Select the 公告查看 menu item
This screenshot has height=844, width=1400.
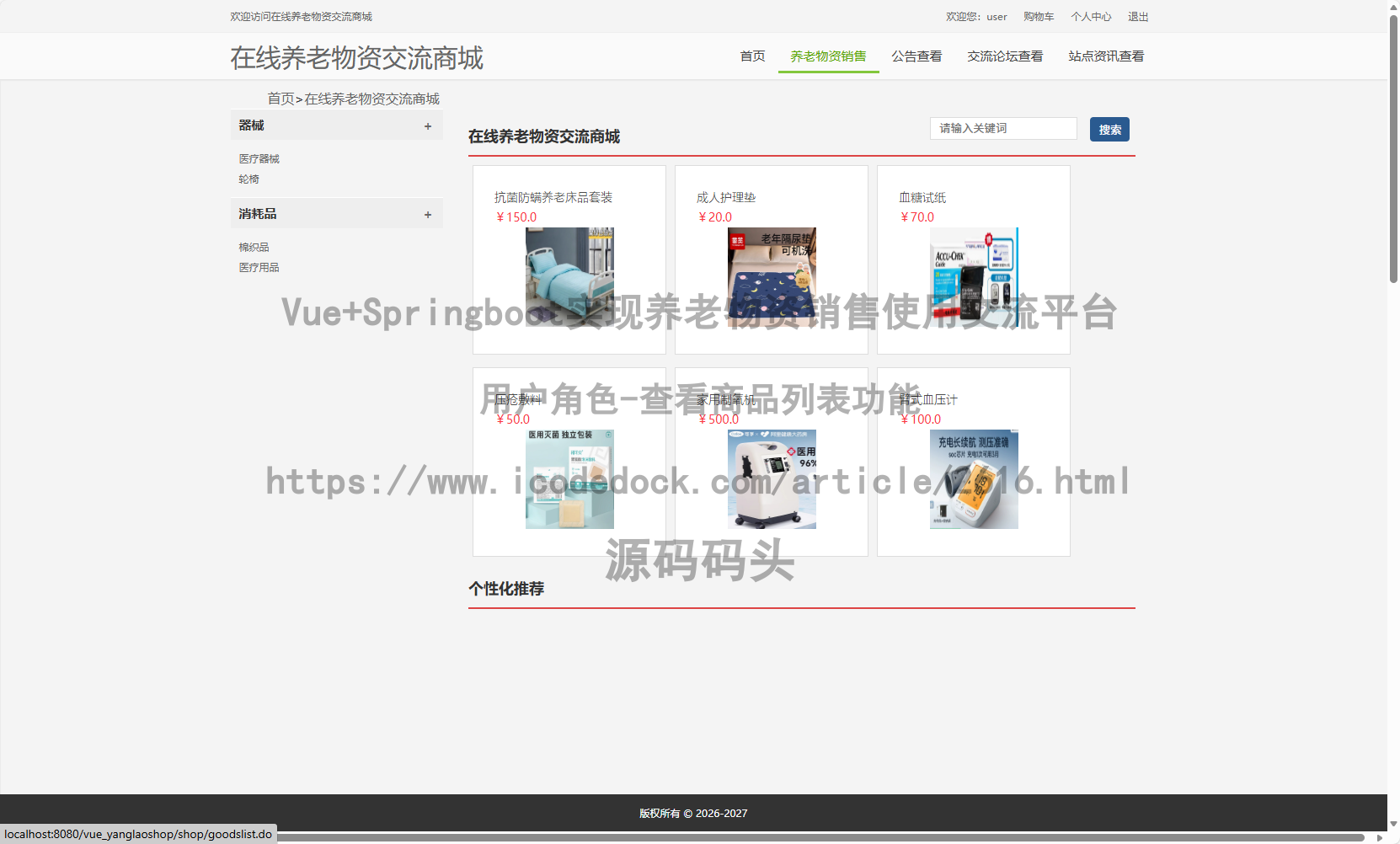click(916, 56)
